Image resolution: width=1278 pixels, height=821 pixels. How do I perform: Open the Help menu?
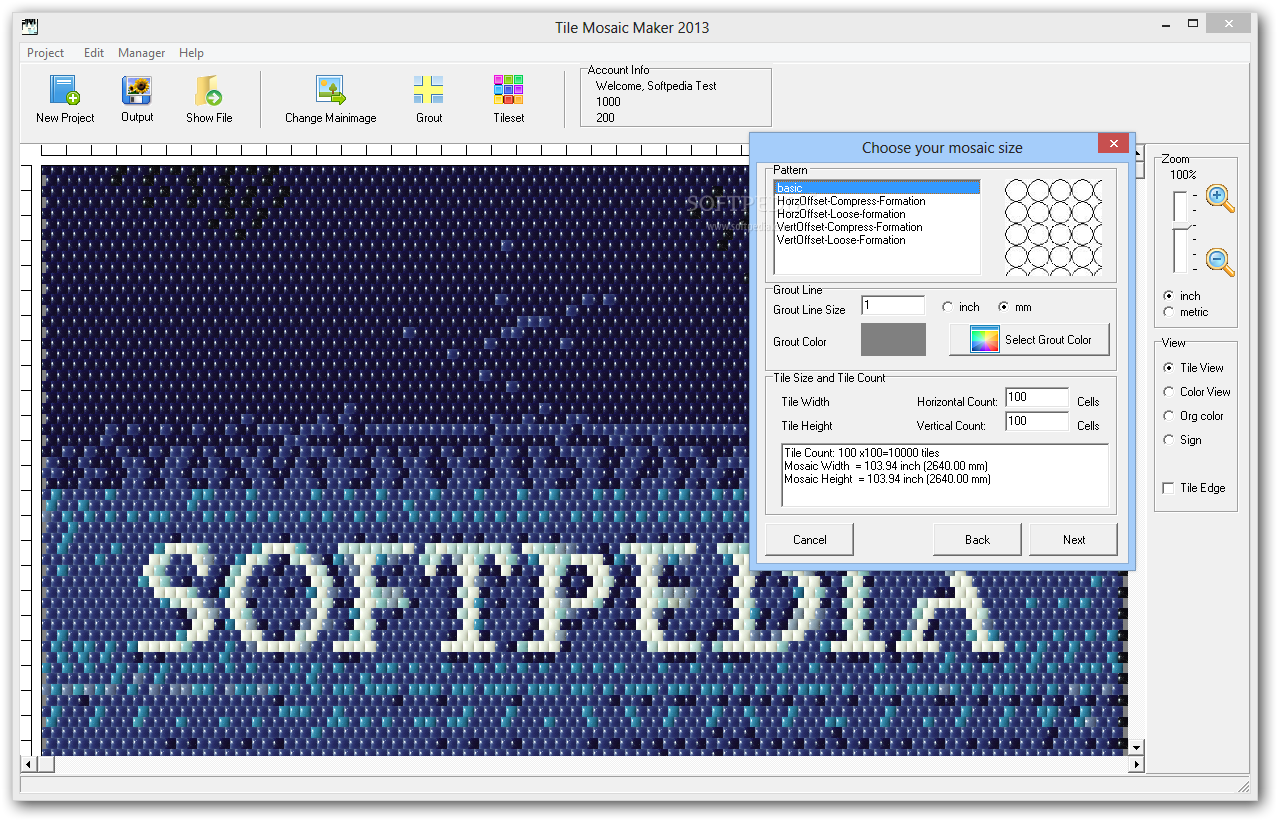pos(191,53)
